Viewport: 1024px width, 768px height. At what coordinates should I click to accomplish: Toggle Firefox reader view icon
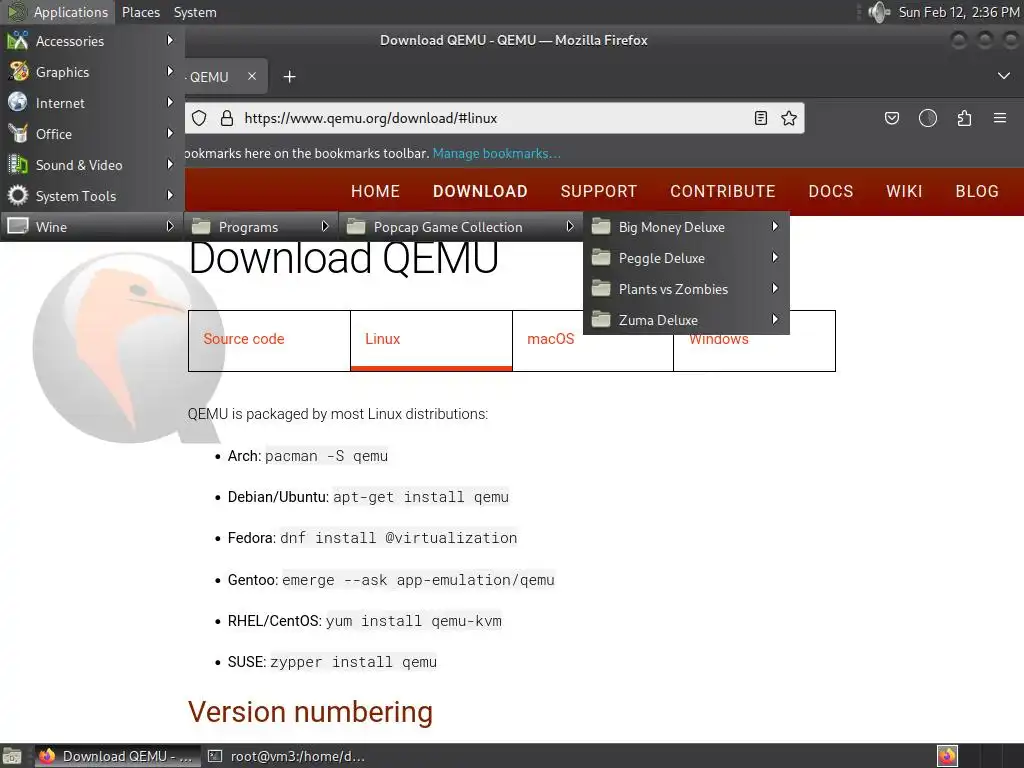click(761, 118)
